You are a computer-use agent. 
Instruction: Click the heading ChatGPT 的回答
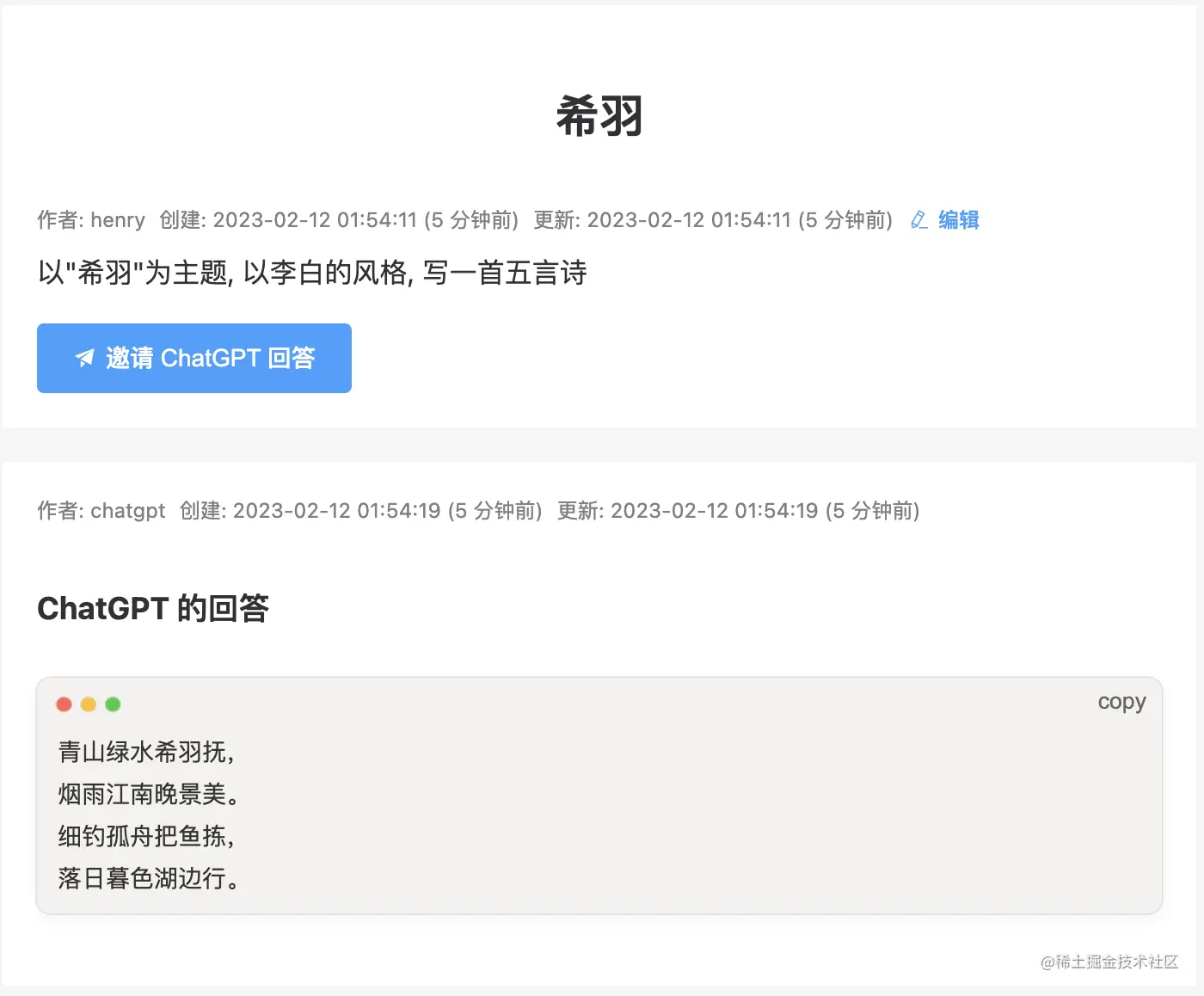tap(153, 608)
